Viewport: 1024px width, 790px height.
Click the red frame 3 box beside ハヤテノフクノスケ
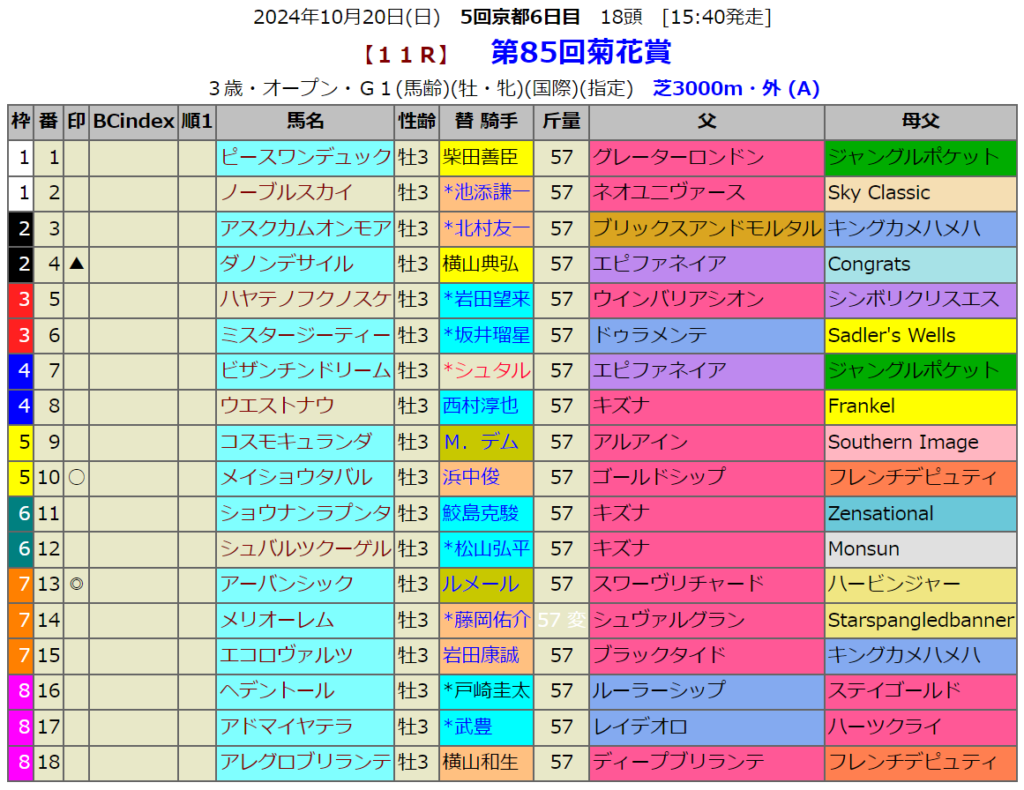click(x=21, y=299)
